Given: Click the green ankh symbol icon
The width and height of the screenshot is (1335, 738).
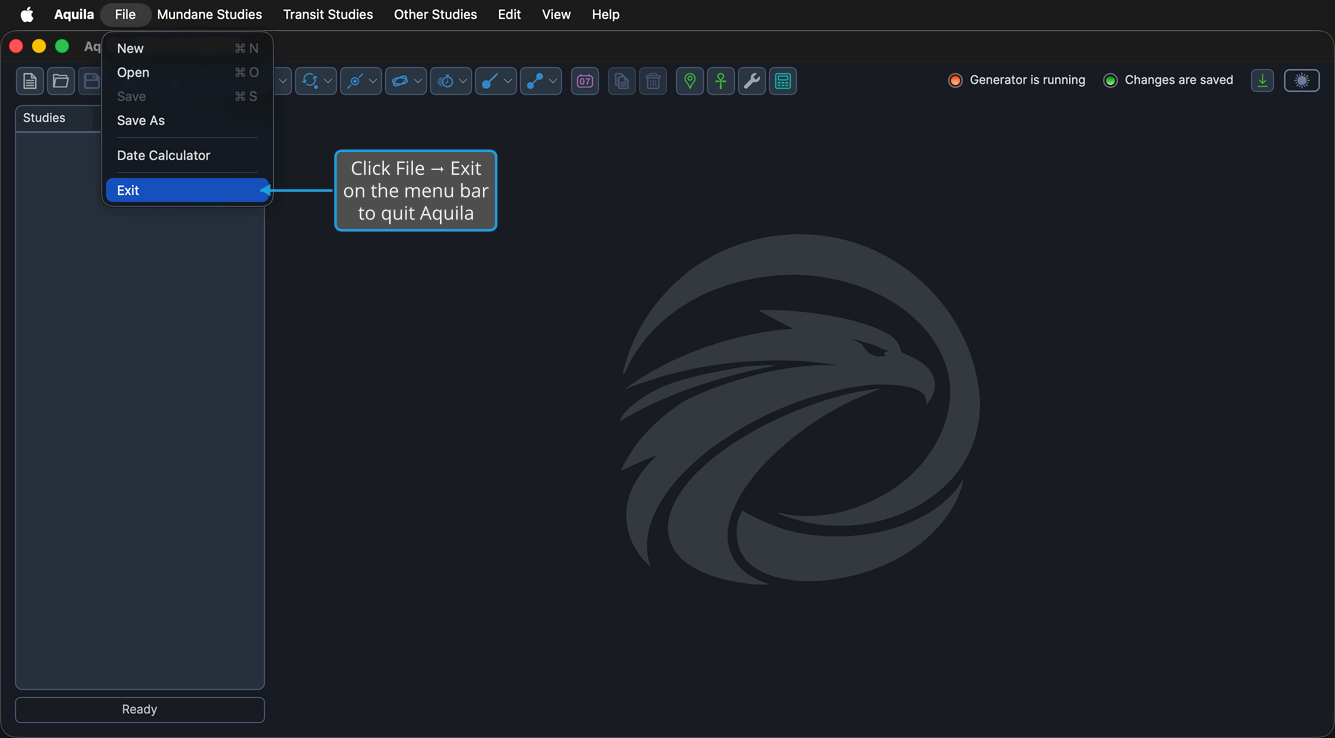Looking at the screenshot, I should click(721, 81).
